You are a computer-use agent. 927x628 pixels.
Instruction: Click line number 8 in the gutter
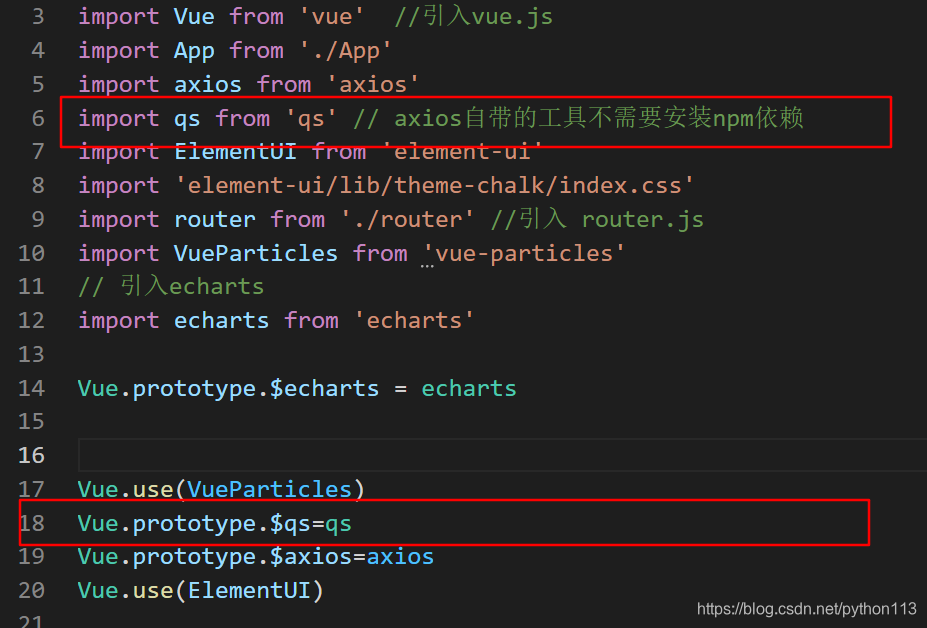(38, 186)
